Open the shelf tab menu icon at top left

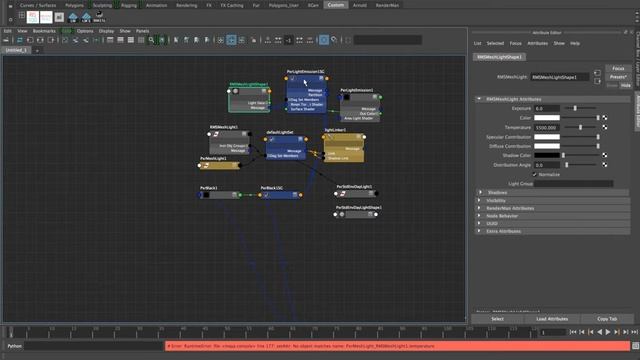[x=11, y=6]
